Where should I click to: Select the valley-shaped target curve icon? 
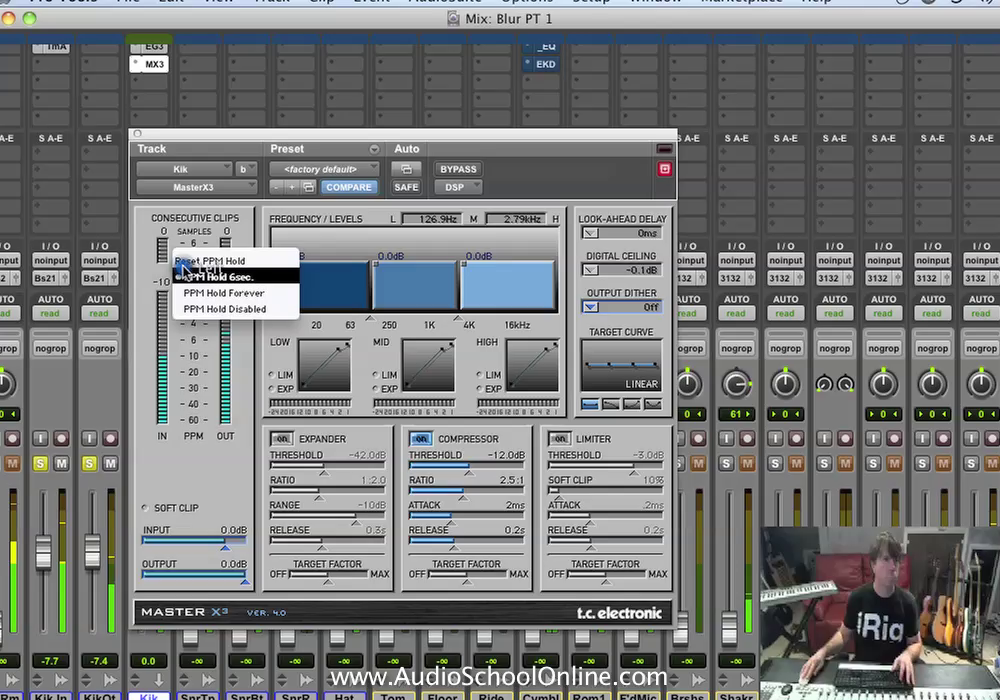coord(653,404)
